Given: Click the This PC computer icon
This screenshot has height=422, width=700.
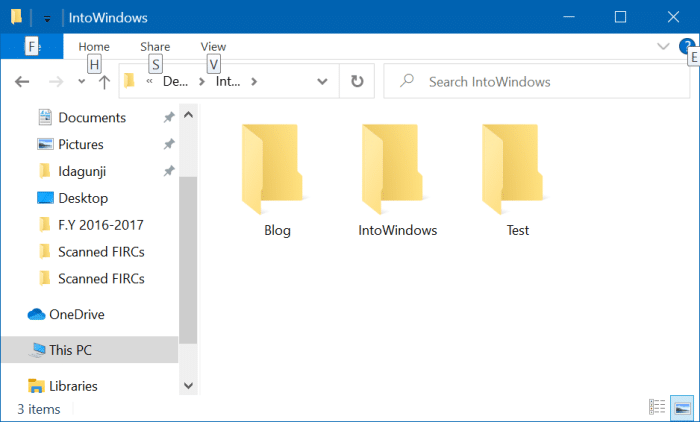Looking at the screenshot, I should [38, 350].
